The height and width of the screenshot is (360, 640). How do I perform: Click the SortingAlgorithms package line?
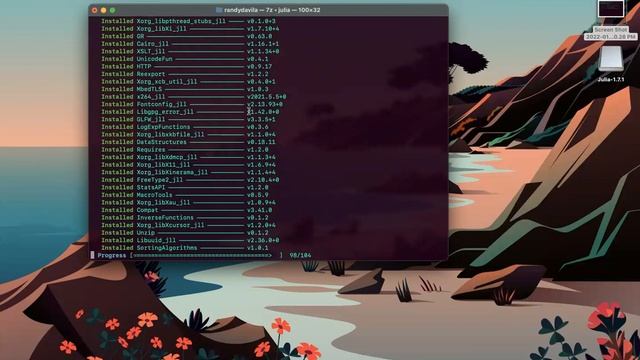pyautogui.click(x=184, y=248)
